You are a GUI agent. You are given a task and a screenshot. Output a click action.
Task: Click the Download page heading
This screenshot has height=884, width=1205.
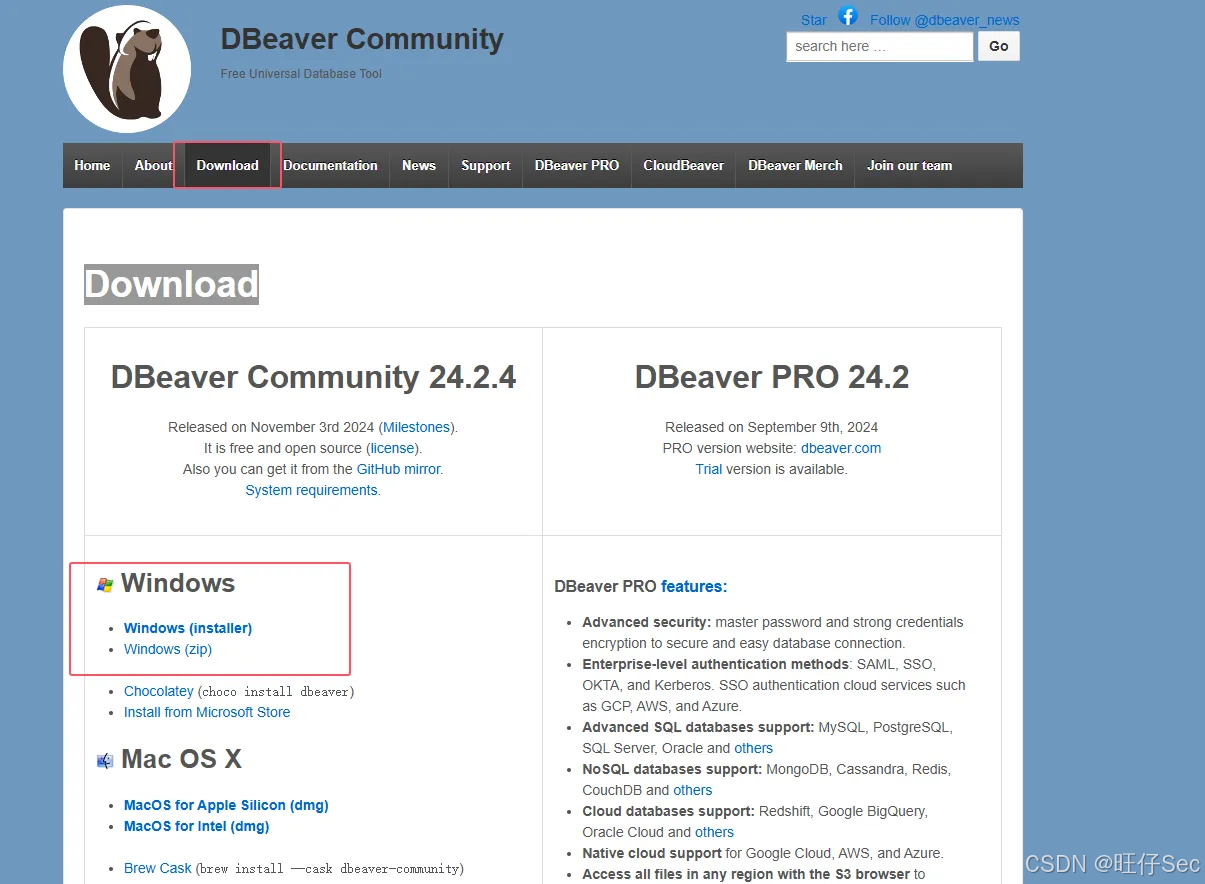(172, 284)
